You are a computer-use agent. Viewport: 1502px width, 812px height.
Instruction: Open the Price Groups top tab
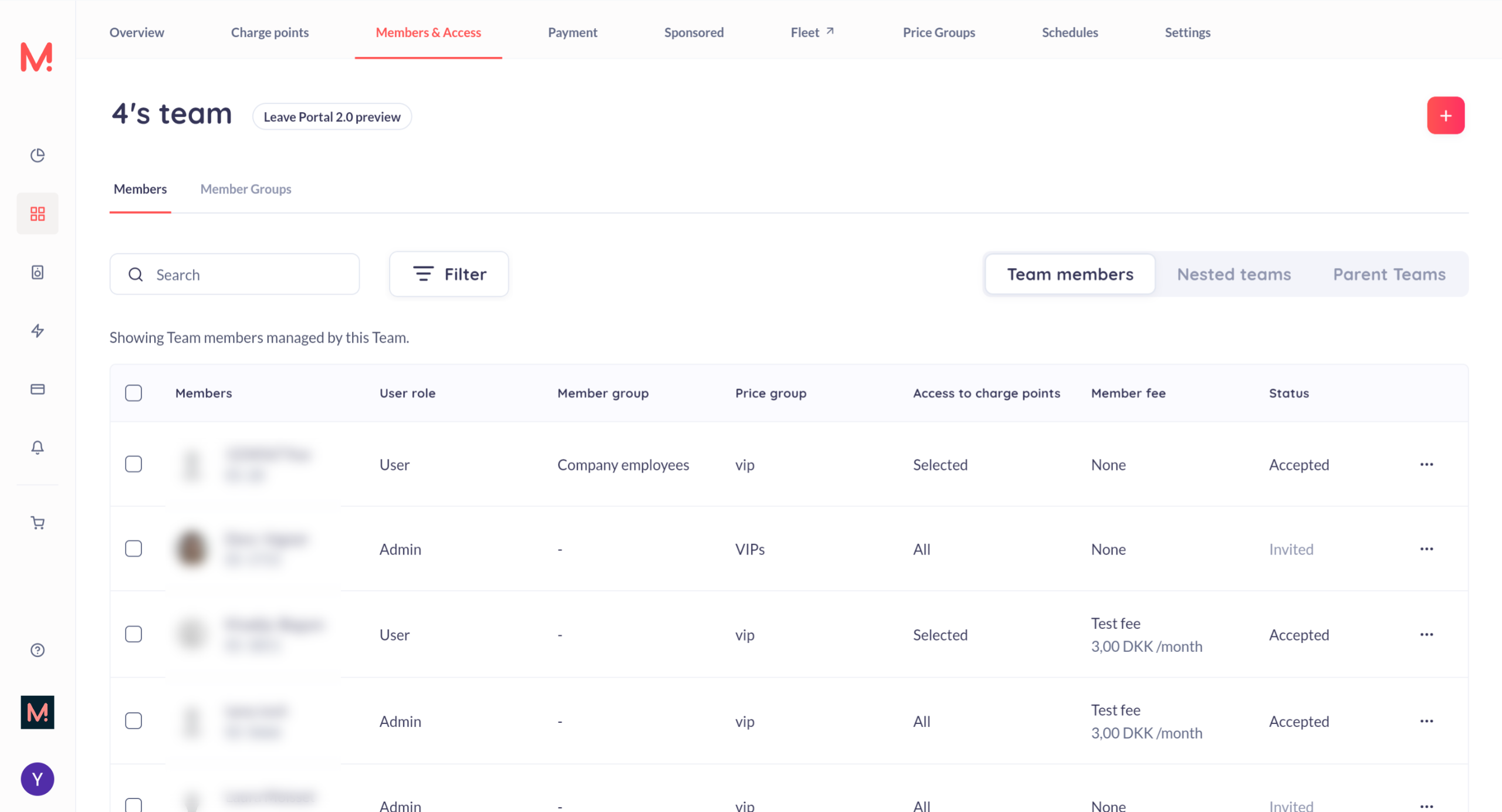click(938, 32)
